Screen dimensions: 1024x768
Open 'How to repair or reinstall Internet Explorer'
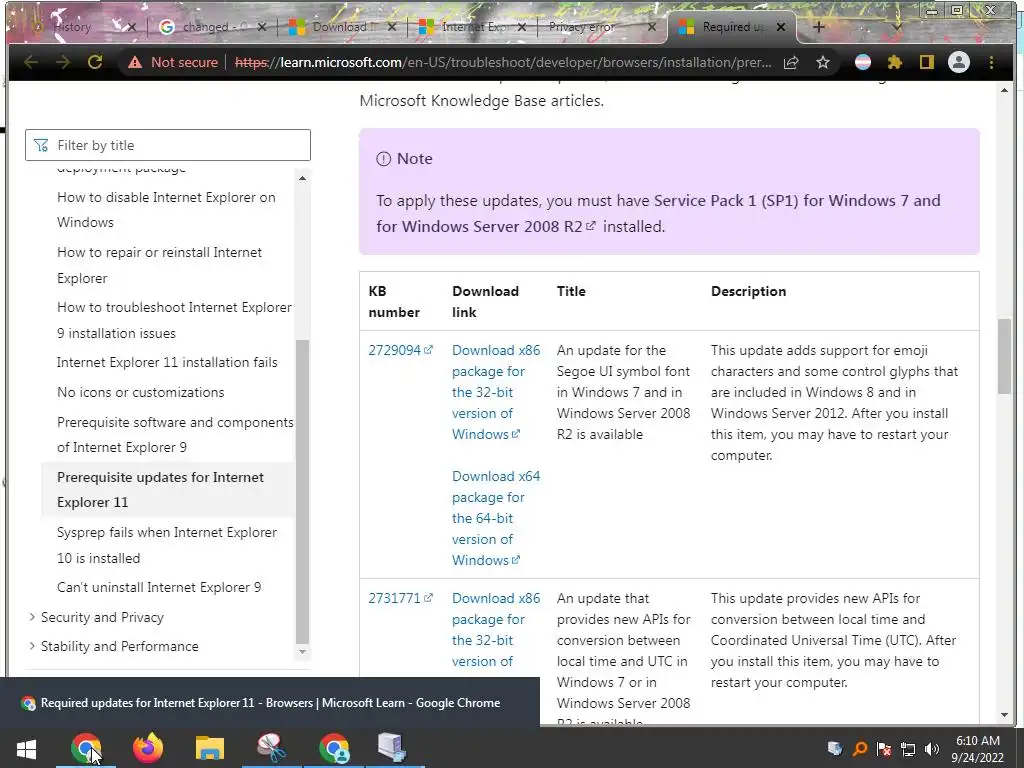pyautogui.click(x=159, y=264)
